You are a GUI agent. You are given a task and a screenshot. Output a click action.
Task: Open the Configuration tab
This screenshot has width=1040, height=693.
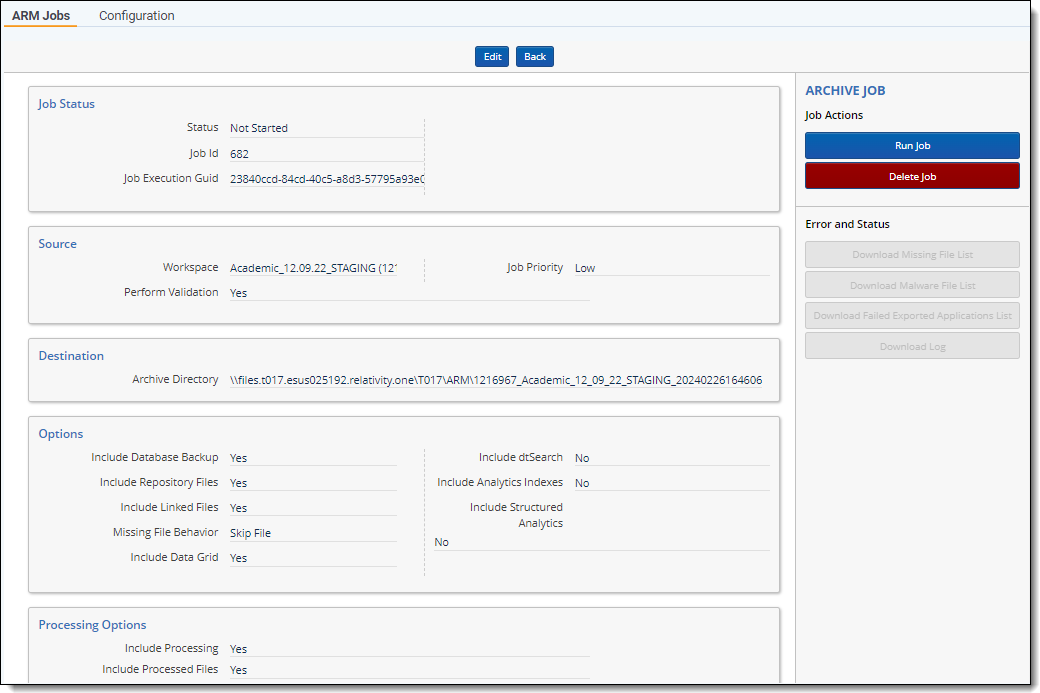pyautogui.click(x=137, y=16)
